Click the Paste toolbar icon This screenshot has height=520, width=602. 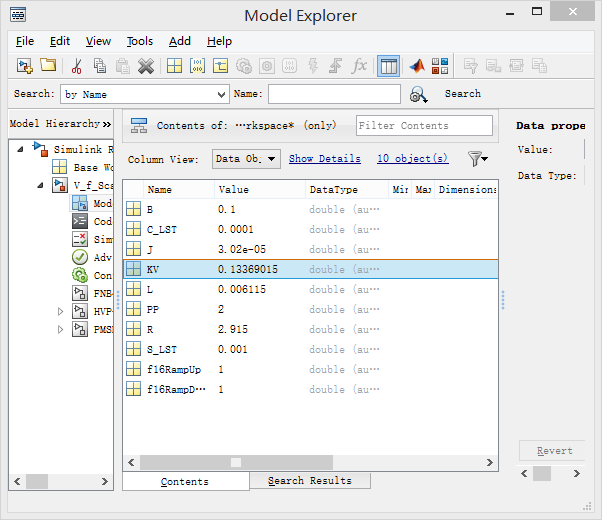point(123,66)
